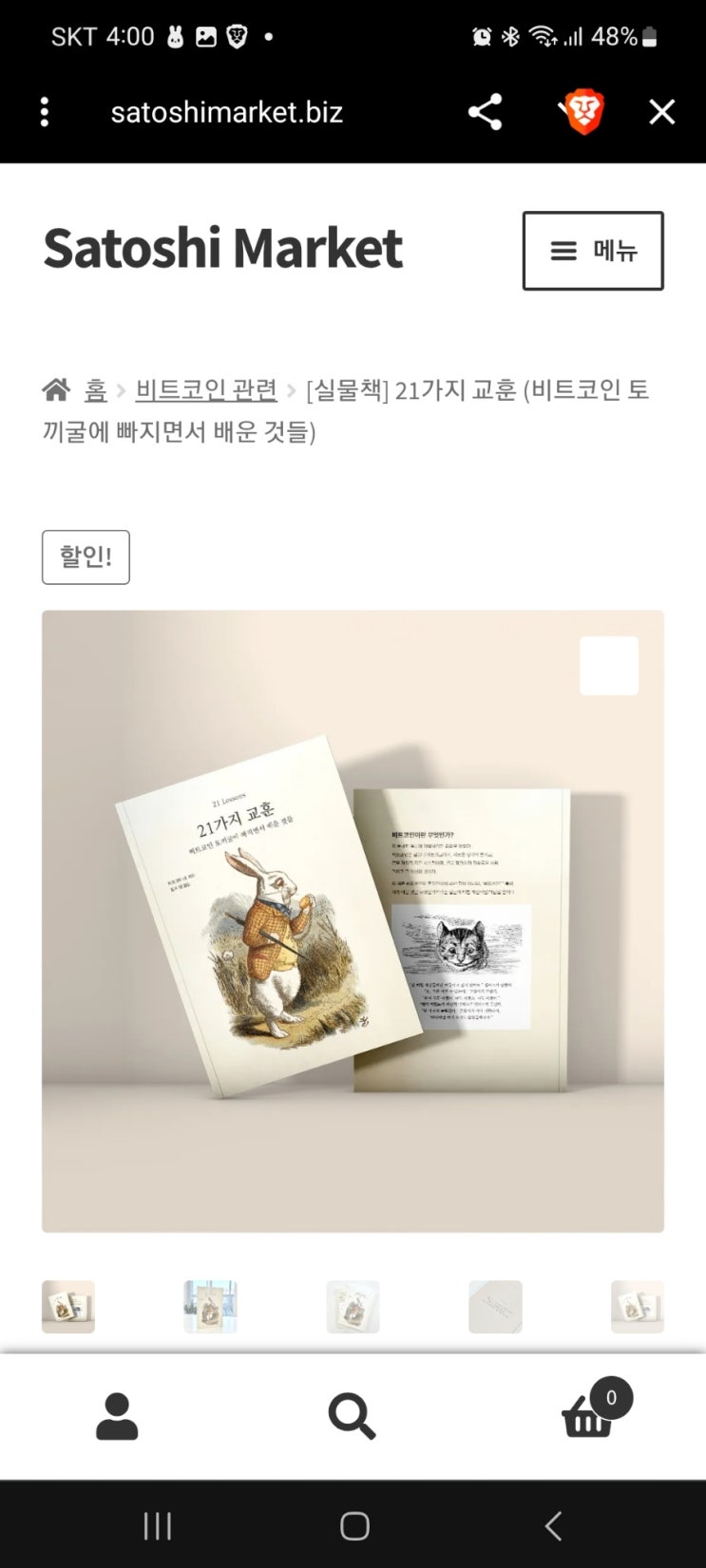Select the fourth gallery thumbnail
The height and width of the screenshot is (1568, 706).
point(495,1307)
